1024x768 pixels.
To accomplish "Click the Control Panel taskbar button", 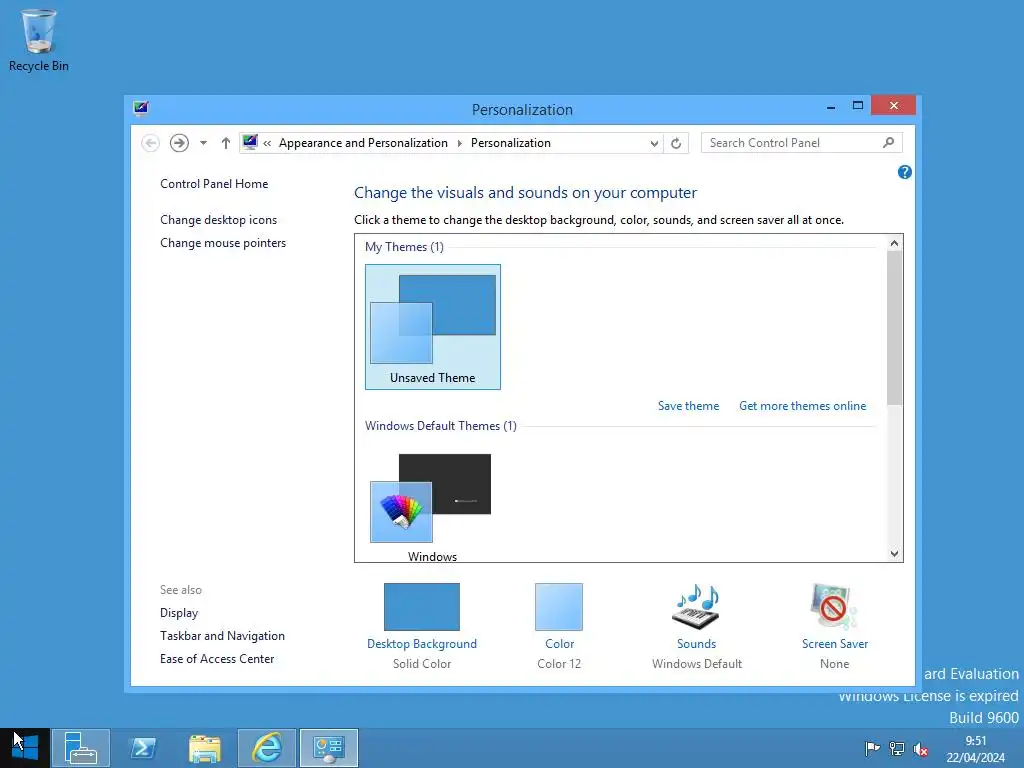I will (328, 748).
